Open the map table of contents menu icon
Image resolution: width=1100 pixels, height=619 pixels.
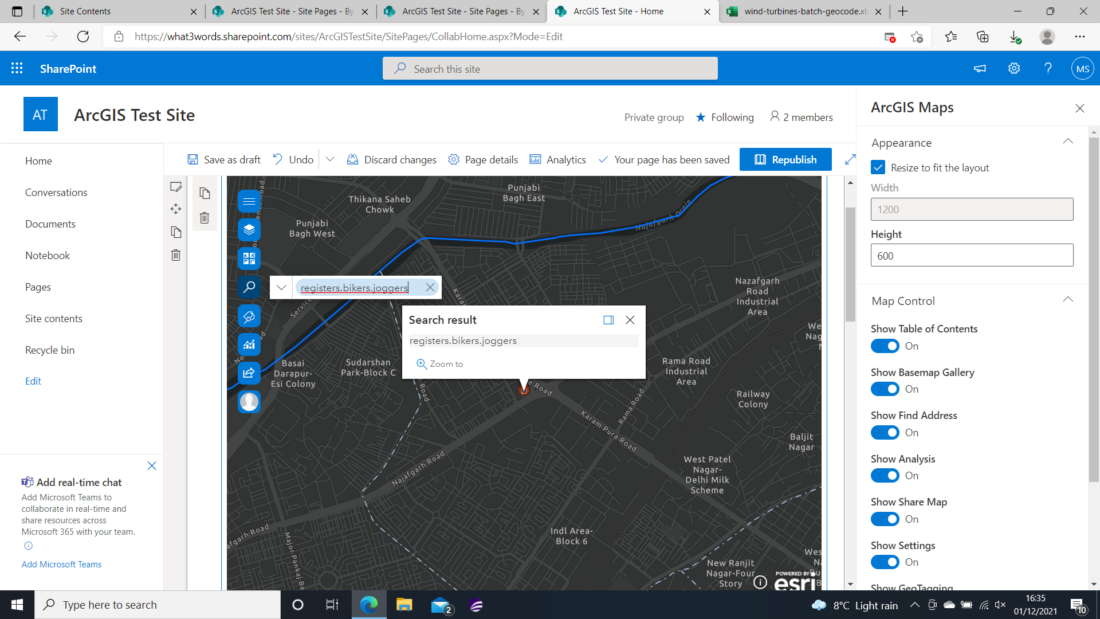point(249,201)
